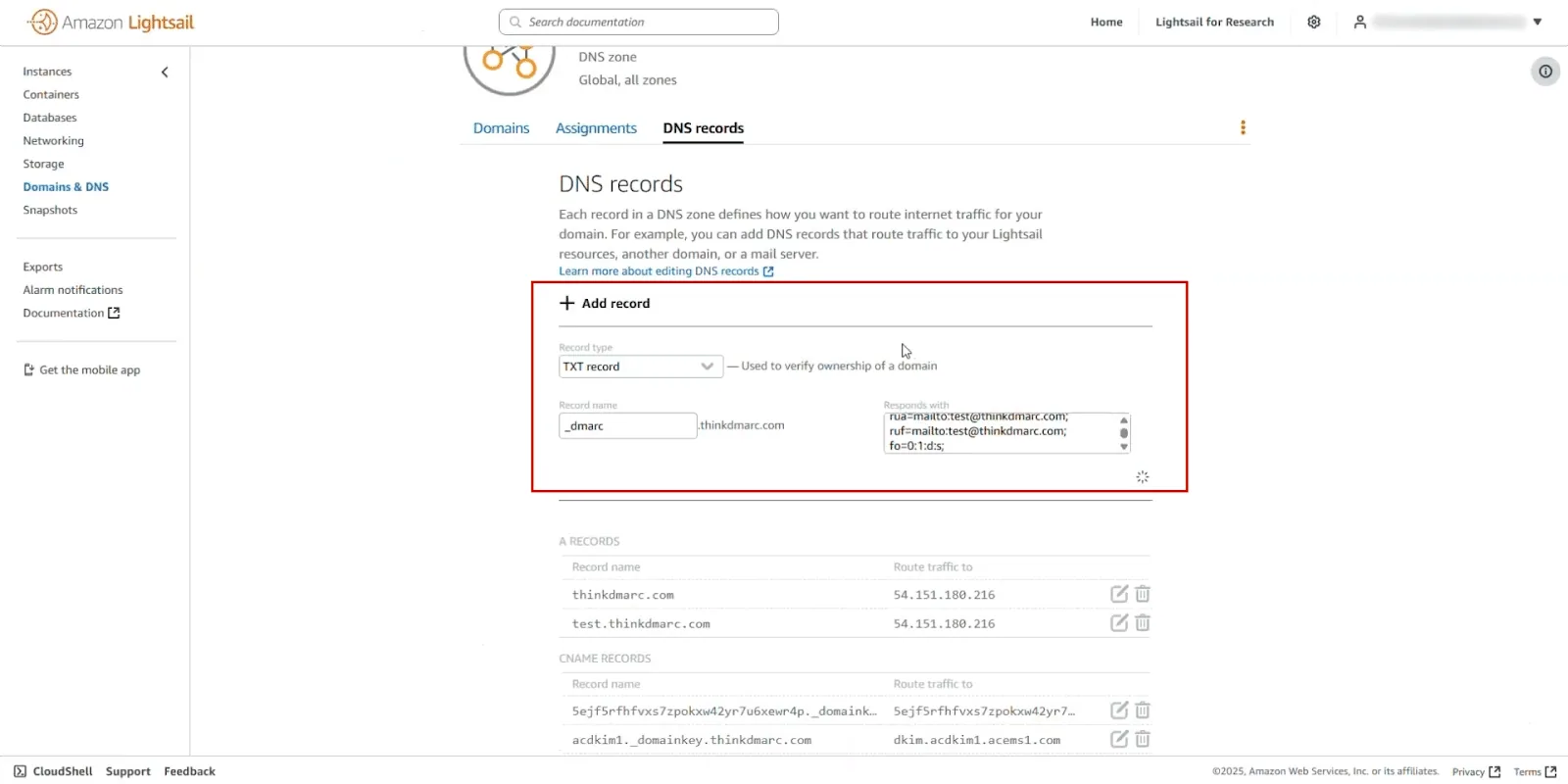Open CloudShell from the footer
Viewport: 1568px width, 784px height.
click(53, 771)
